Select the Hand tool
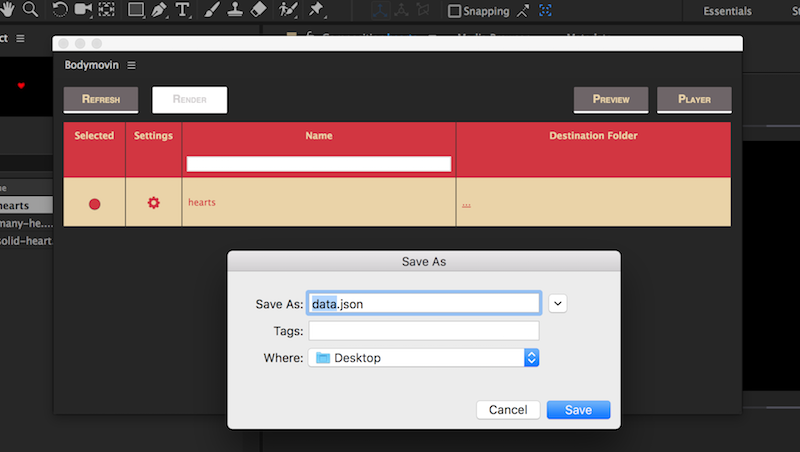The width and height of the screenshot is (800, 452). click(x=7, y=9)
